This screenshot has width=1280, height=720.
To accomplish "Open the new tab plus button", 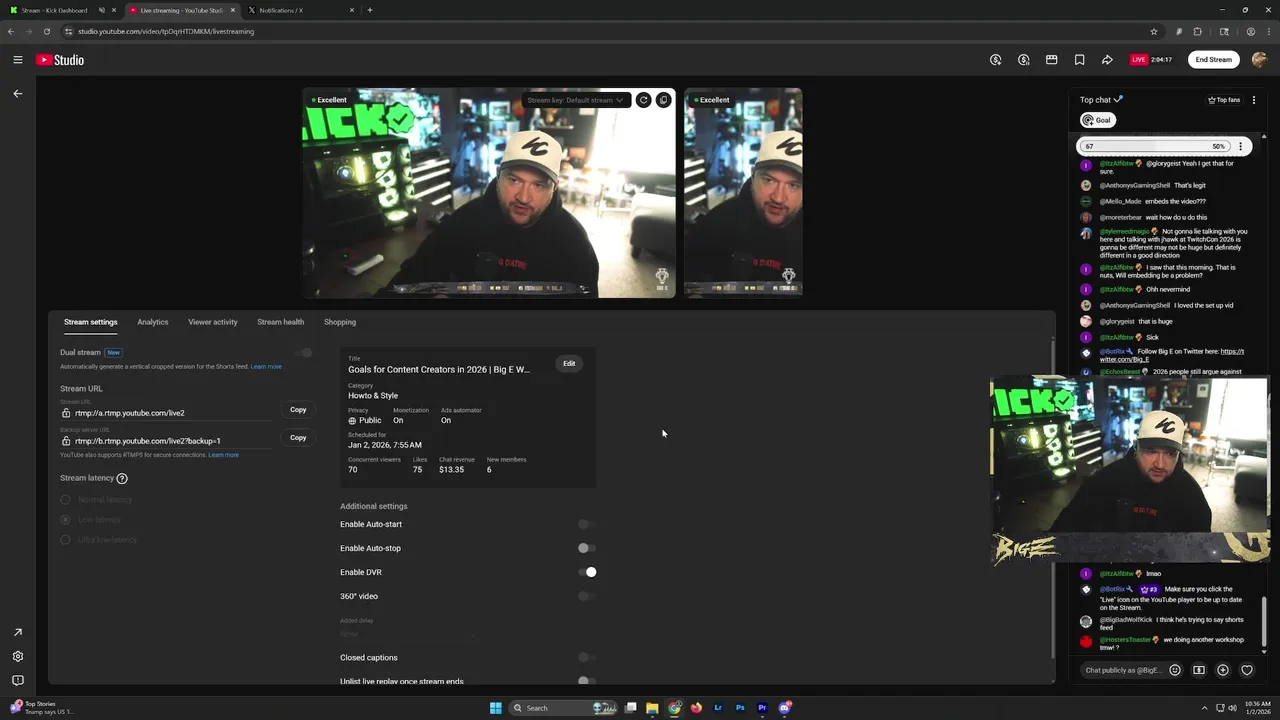I will pos(370,10).
